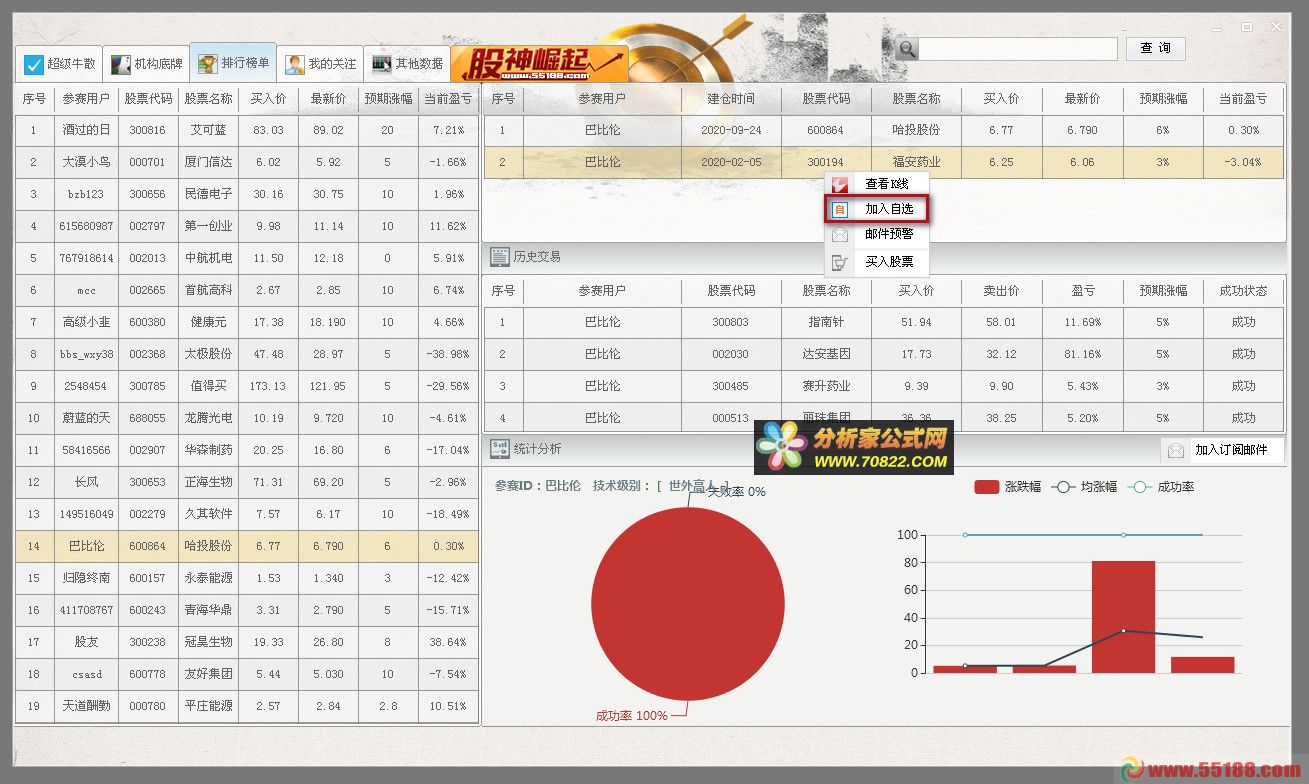Sort the left table by 当前盈亏 column
This screenshot has width=1309, height=784.
click(448, 99)
